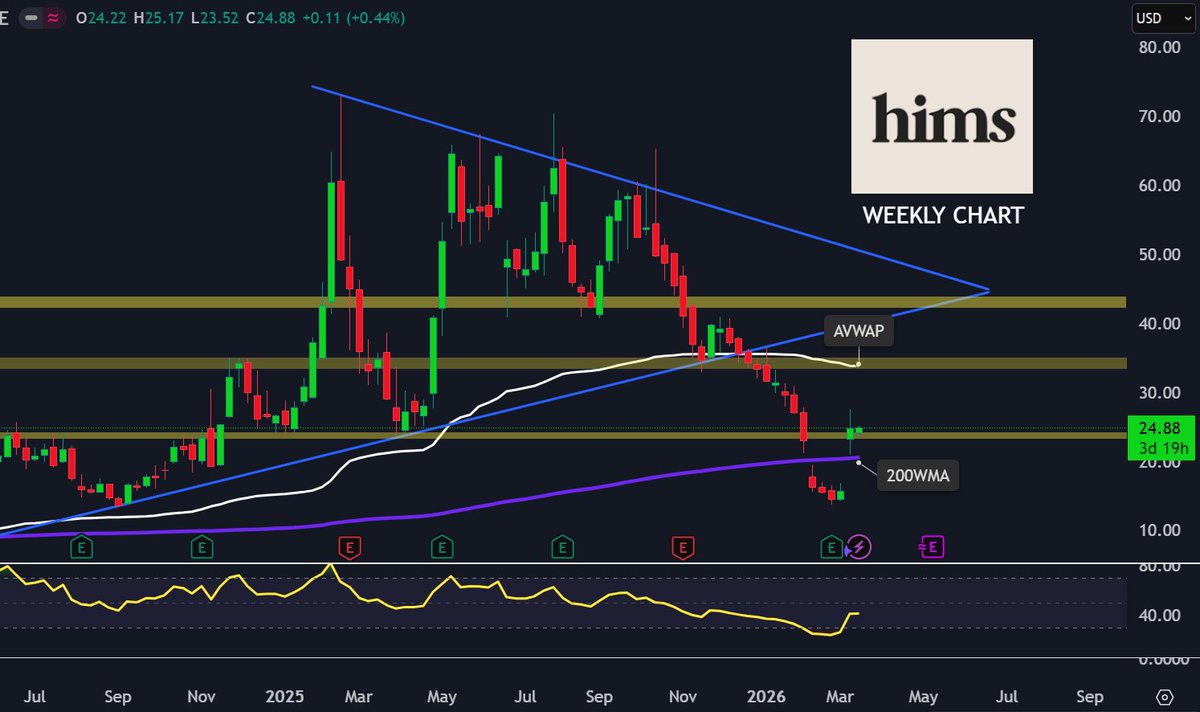Click the 30.00 price axis label

pyautogui.click(x=1160, y=392)
